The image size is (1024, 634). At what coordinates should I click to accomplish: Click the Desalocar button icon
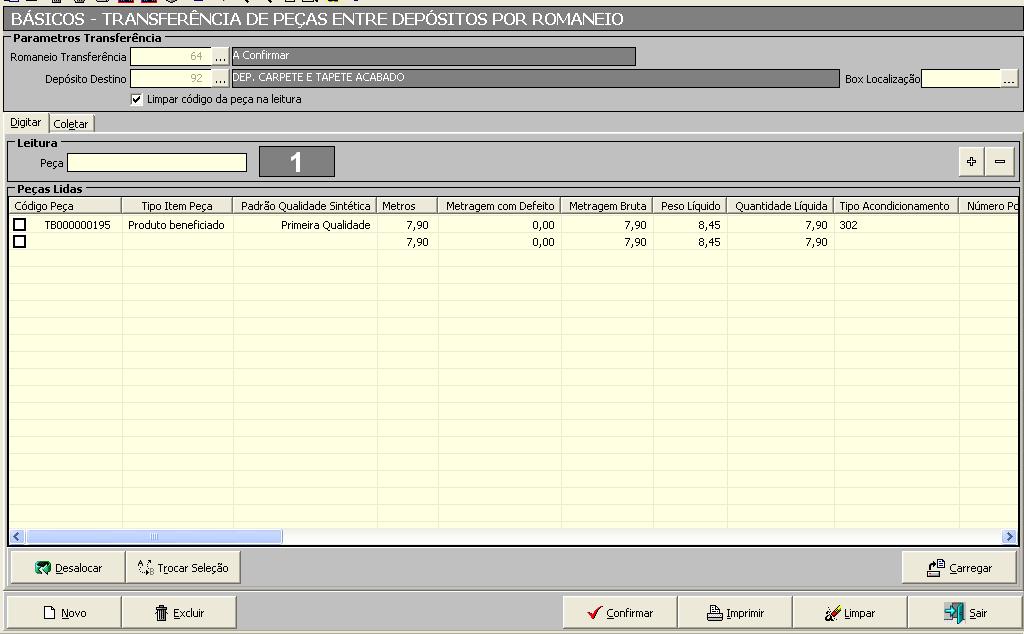point(43,568)
